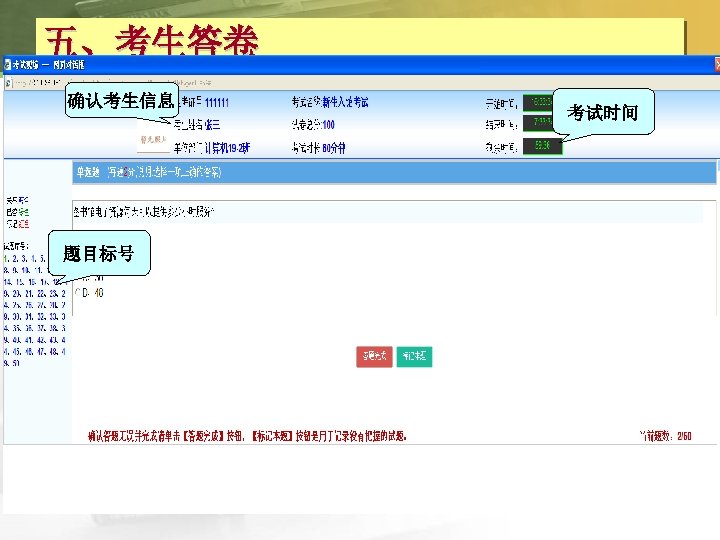Click the red 答题完成 button
This screenshot has height=540, width=720.
[374, 356]
